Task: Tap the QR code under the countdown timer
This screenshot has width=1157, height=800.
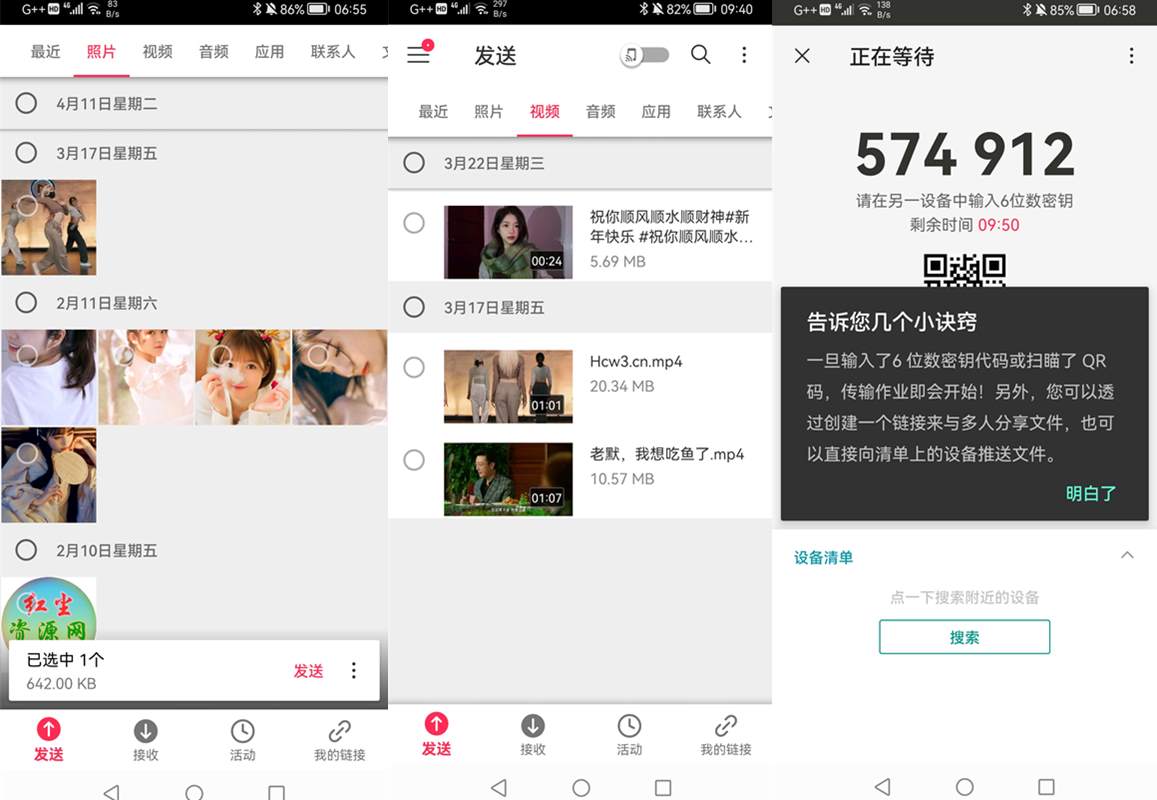Action: pos(964,270)
